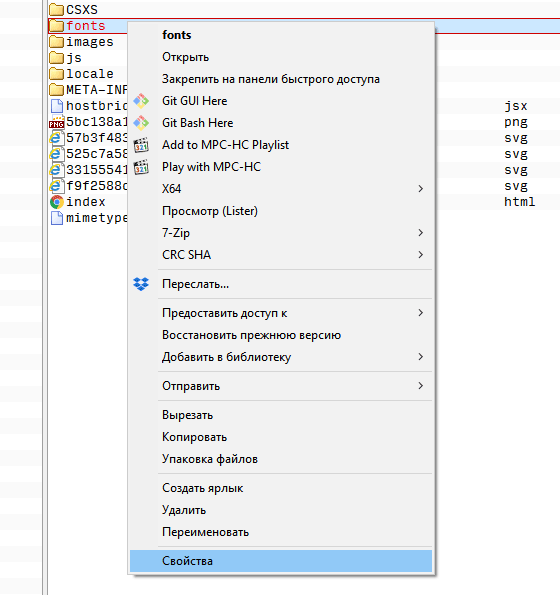The width and height of the screenshot is (560, 595).
Task: Click the Play with MPC-HC icon
Action: point(141,167)
